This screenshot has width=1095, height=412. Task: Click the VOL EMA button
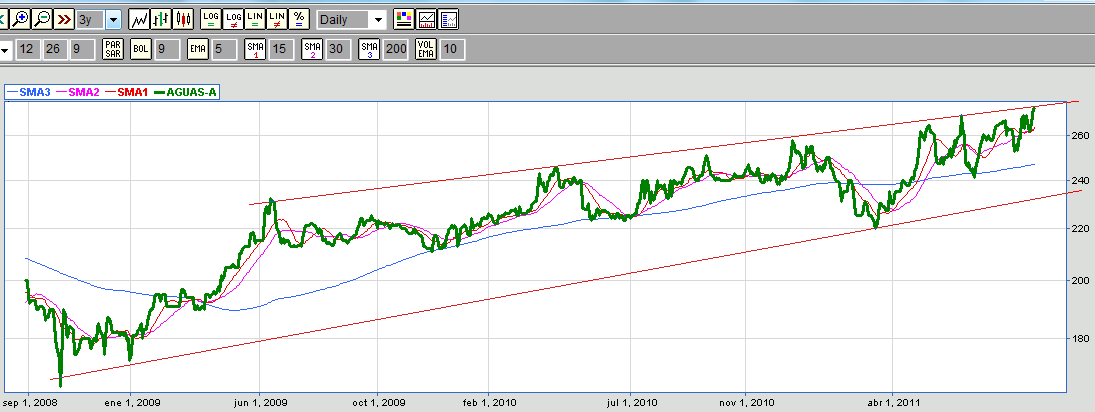tap(426, 48)
